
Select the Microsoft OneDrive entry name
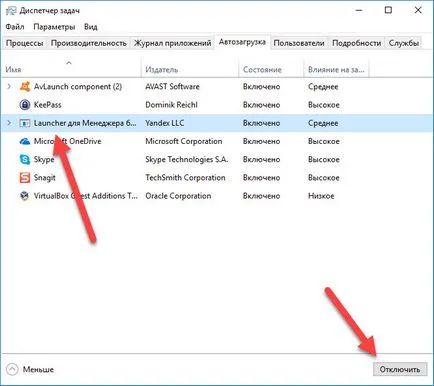68,141
